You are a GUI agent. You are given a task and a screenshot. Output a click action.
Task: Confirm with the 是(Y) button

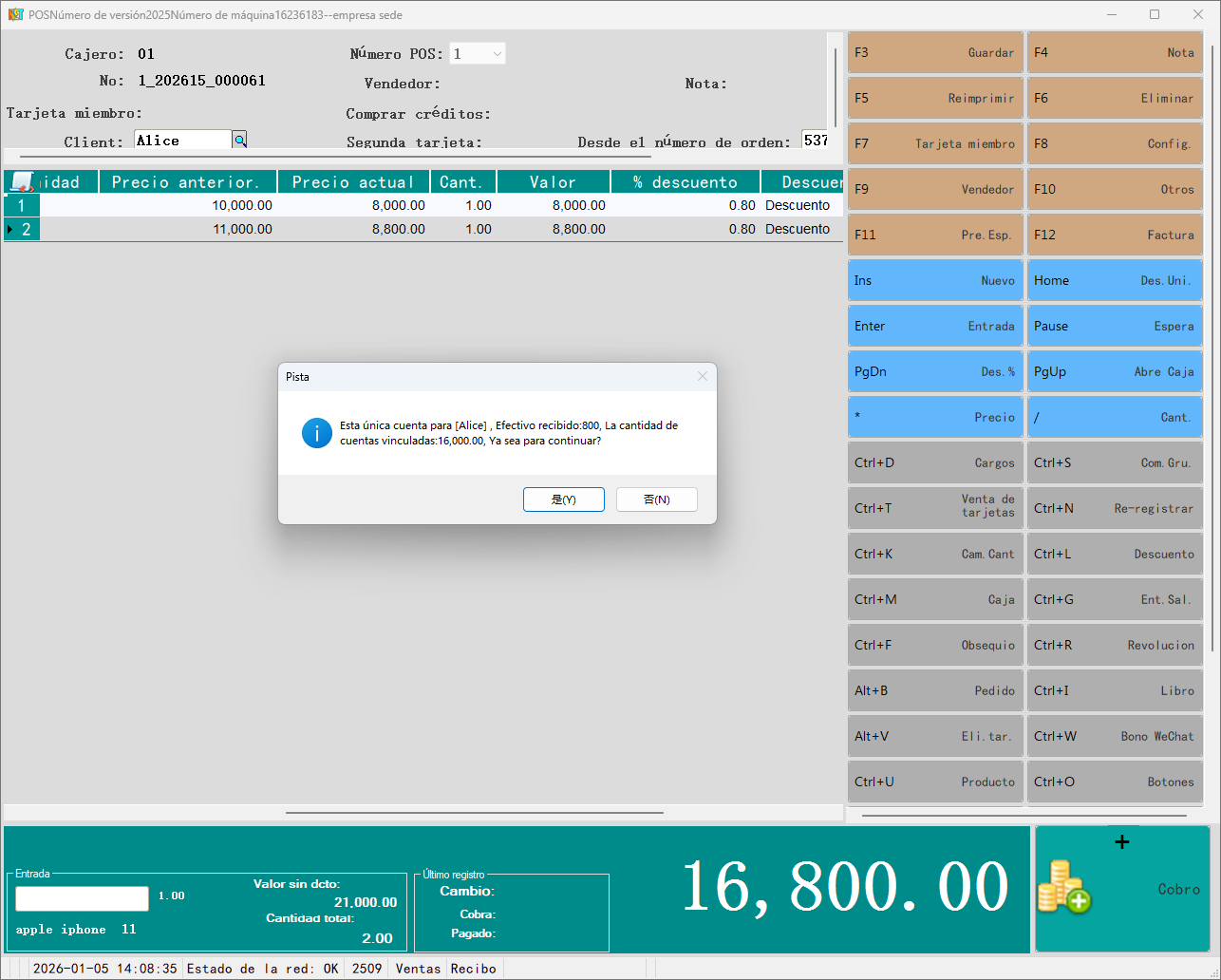pos(563,499)
